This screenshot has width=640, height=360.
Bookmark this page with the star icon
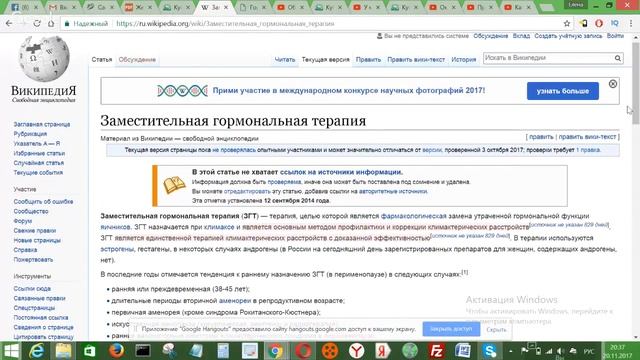(x=567, y=24)
